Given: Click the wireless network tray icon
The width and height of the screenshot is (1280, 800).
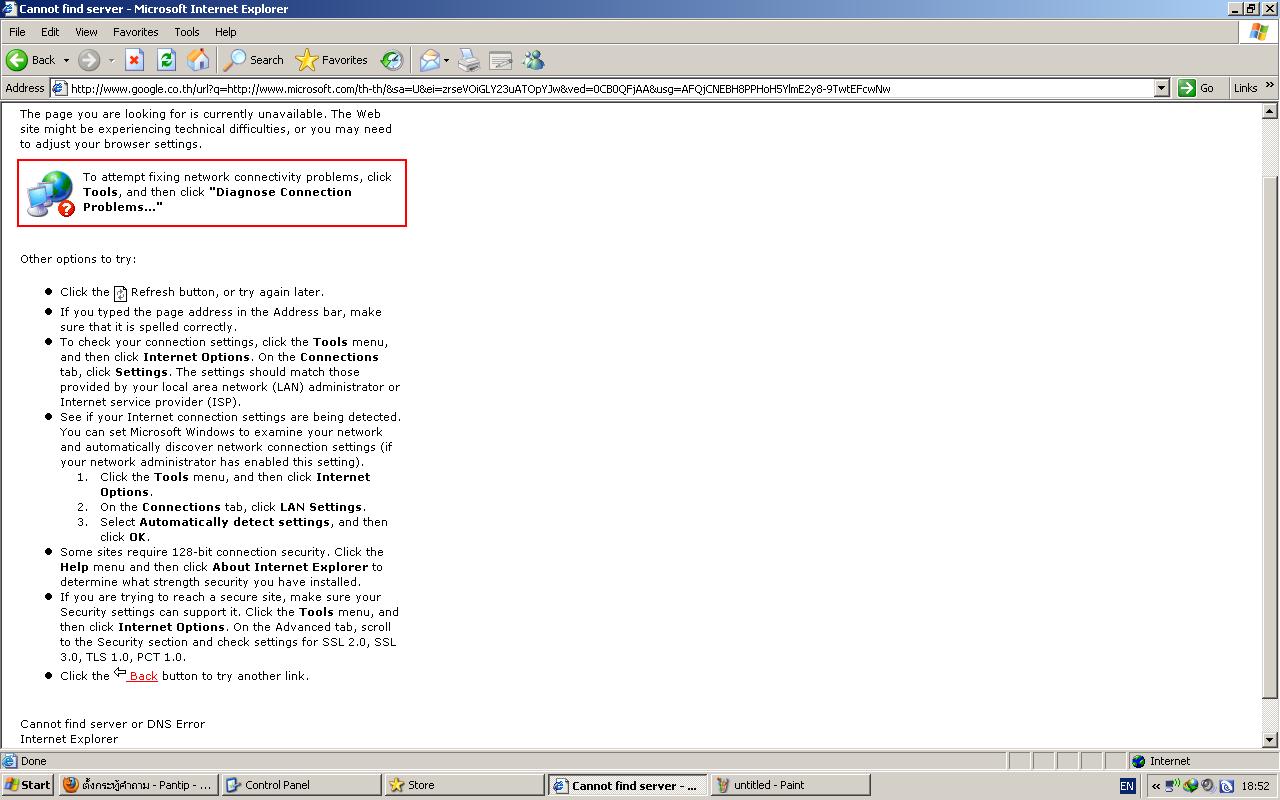Looking at the screenshot, I should [1171, 785].
